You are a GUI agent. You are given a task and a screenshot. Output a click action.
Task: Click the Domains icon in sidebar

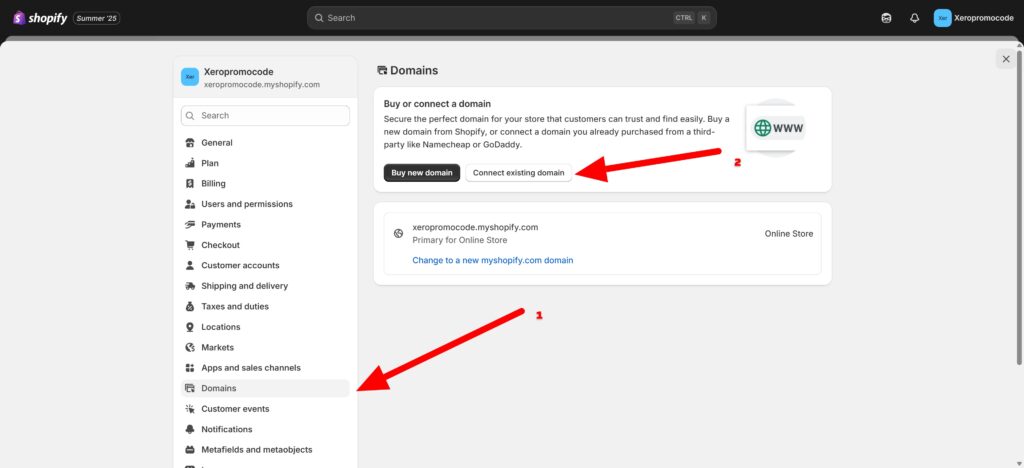coord(190,388)
